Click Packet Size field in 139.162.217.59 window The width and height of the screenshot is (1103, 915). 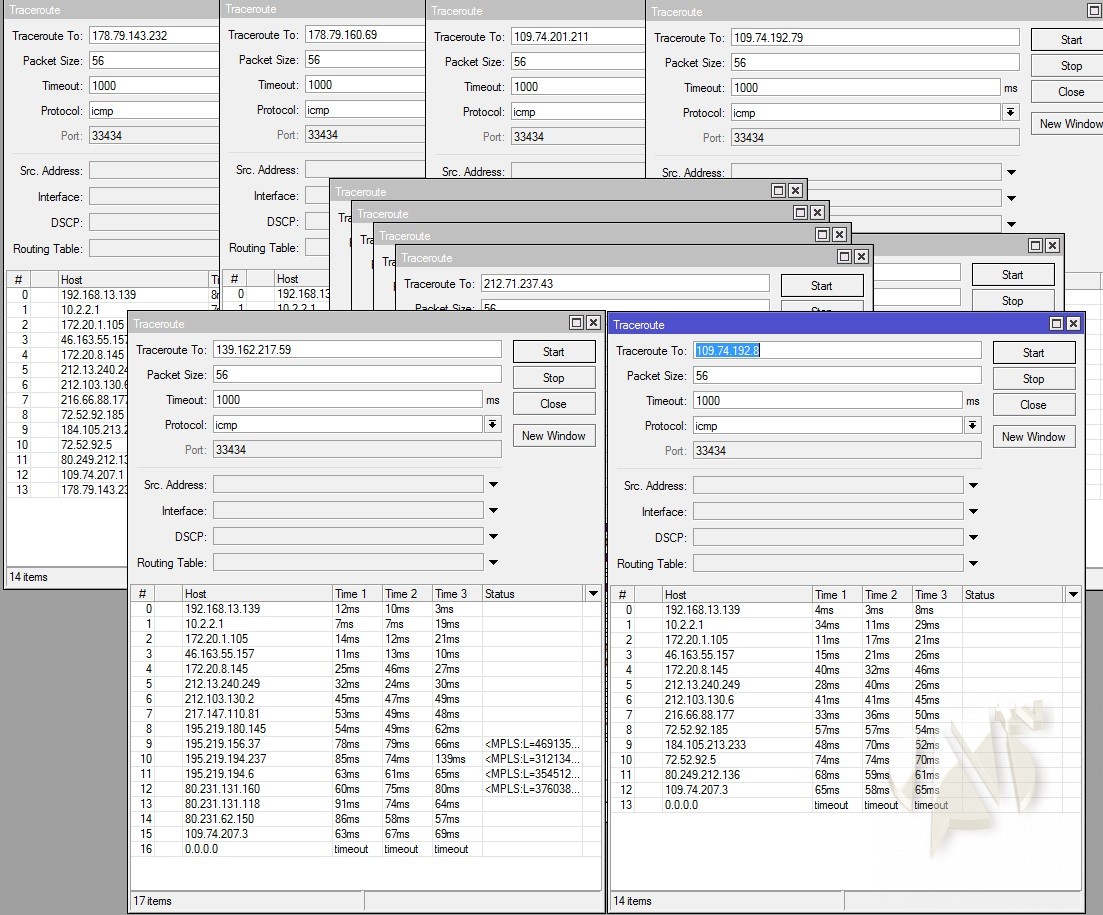coord(356,375)
